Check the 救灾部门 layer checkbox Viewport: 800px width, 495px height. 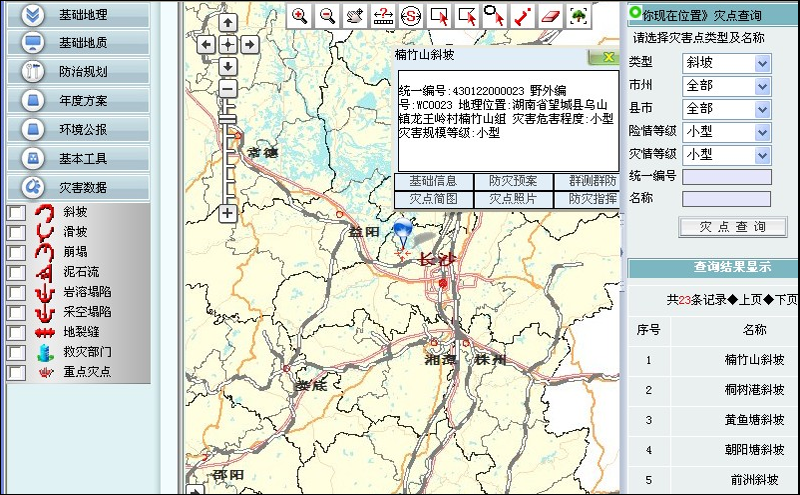pyautogui.click(x=16, y=352)
